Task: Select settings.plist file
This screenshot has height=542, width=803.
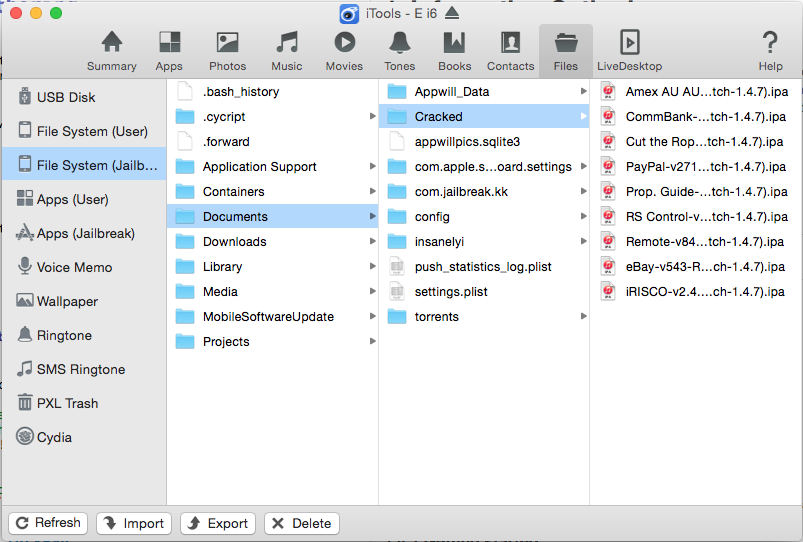Action: [x=484, y=291]
